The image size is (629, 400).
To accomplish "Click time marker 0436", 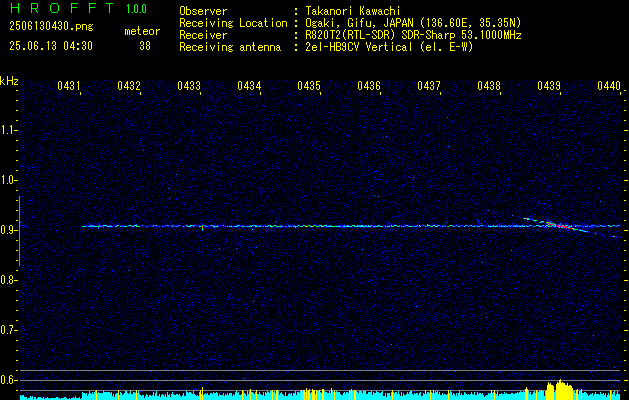I will 369,86.
